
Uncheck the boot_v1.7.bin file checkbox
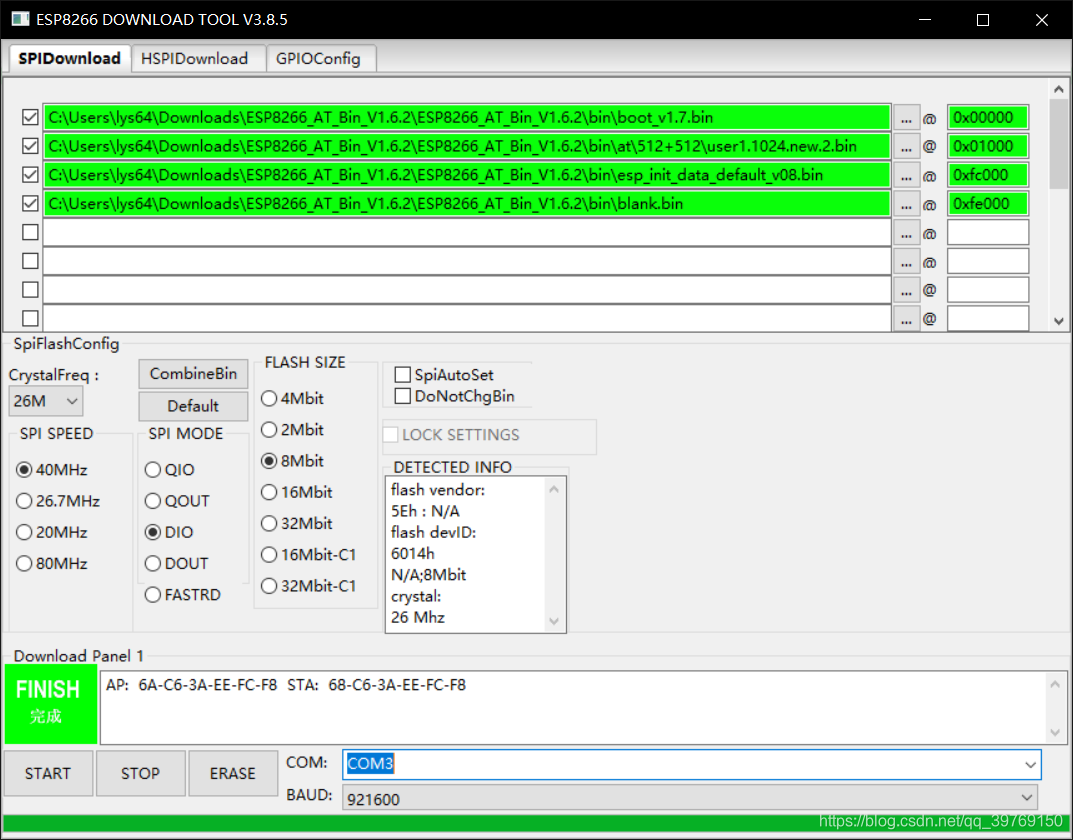[x=30, y=118]
